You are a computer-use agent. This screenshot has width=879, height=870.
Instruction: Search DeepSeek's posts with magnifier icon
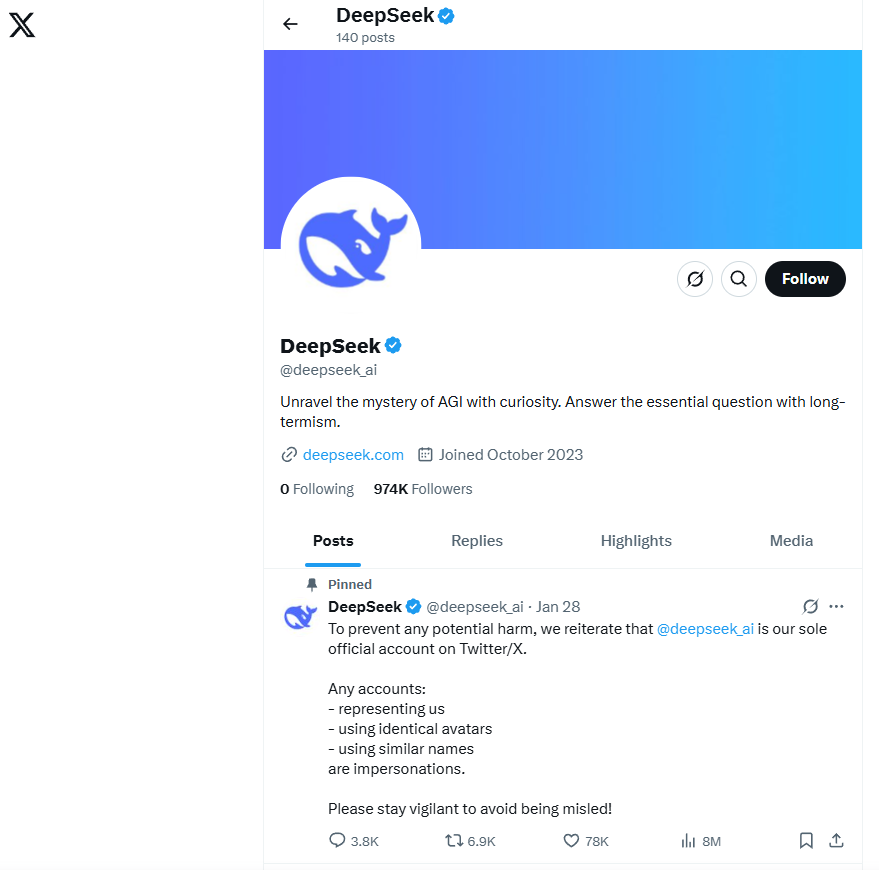point(738,279)
